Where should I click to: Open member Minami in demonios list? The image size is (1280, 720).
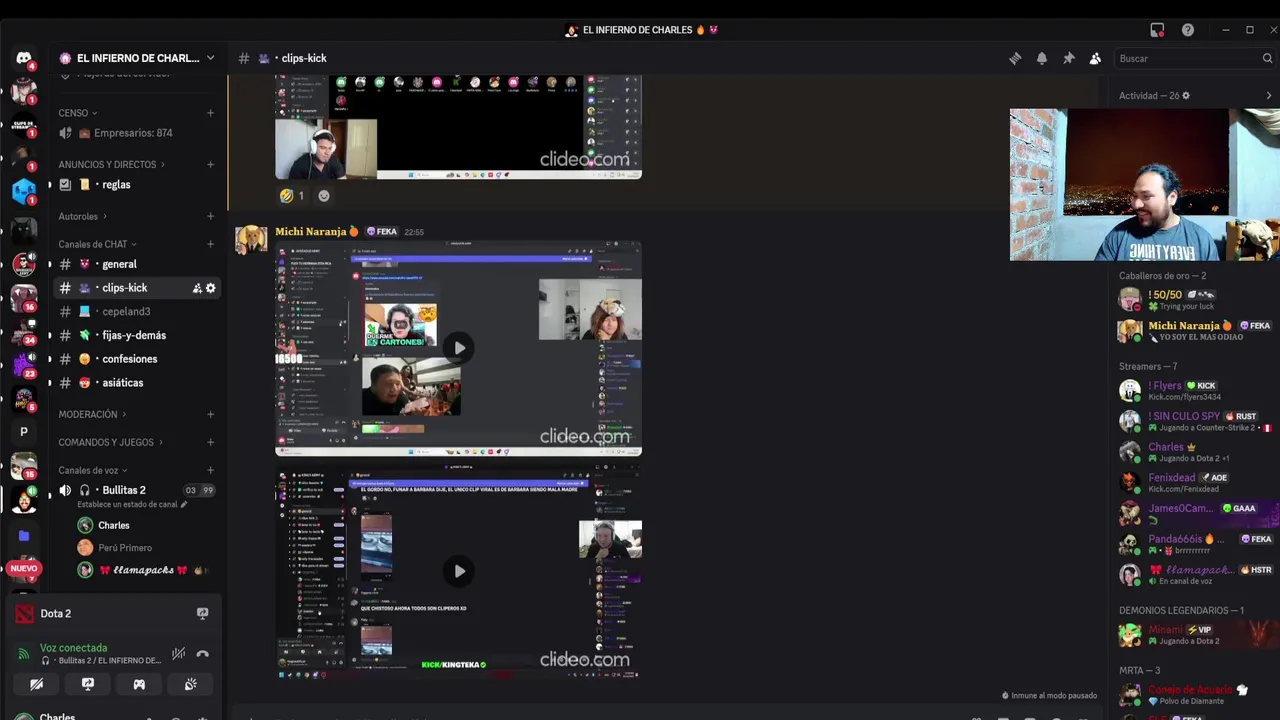tap(1196, 634)
